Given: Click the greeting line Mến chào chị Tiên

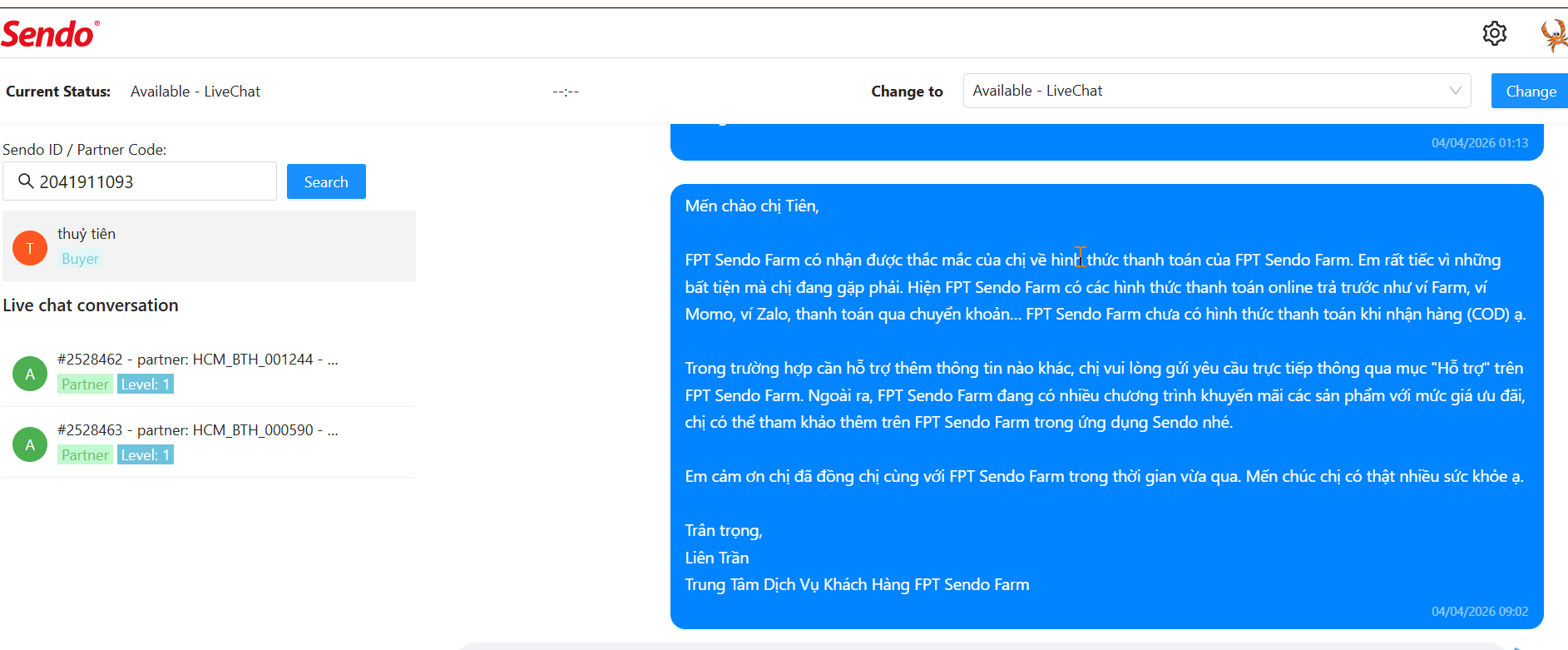Looking at the screenshot, I should tap(752, 206).
